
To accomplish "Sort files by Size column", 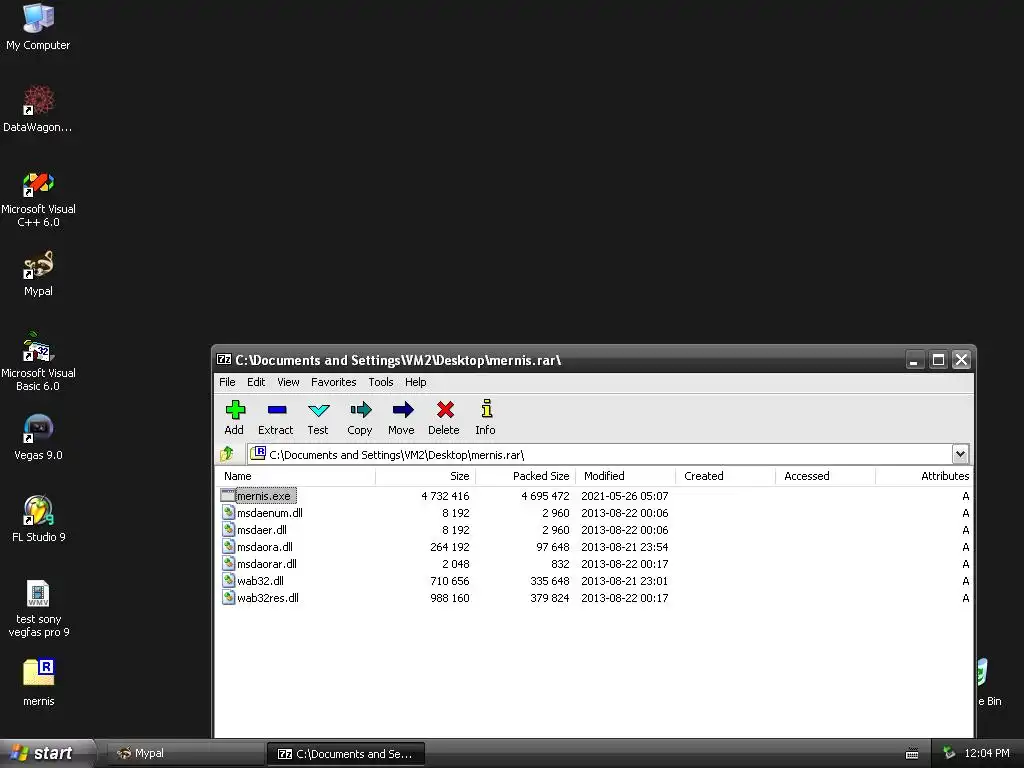I will [426, 476].
